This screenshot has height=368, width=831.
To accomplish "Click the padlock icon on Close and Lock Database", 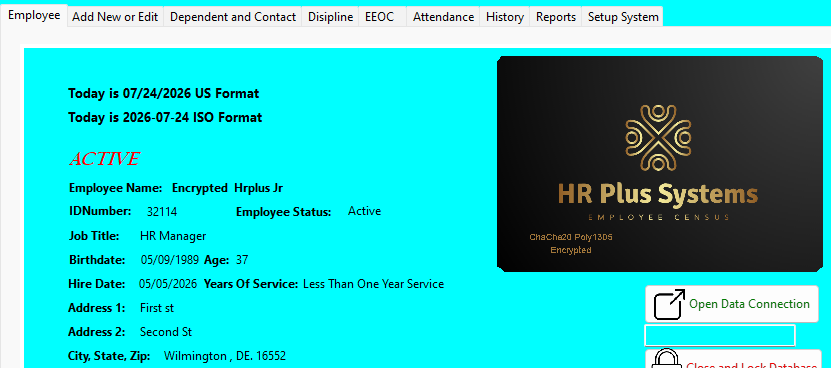I will [666, 359].
